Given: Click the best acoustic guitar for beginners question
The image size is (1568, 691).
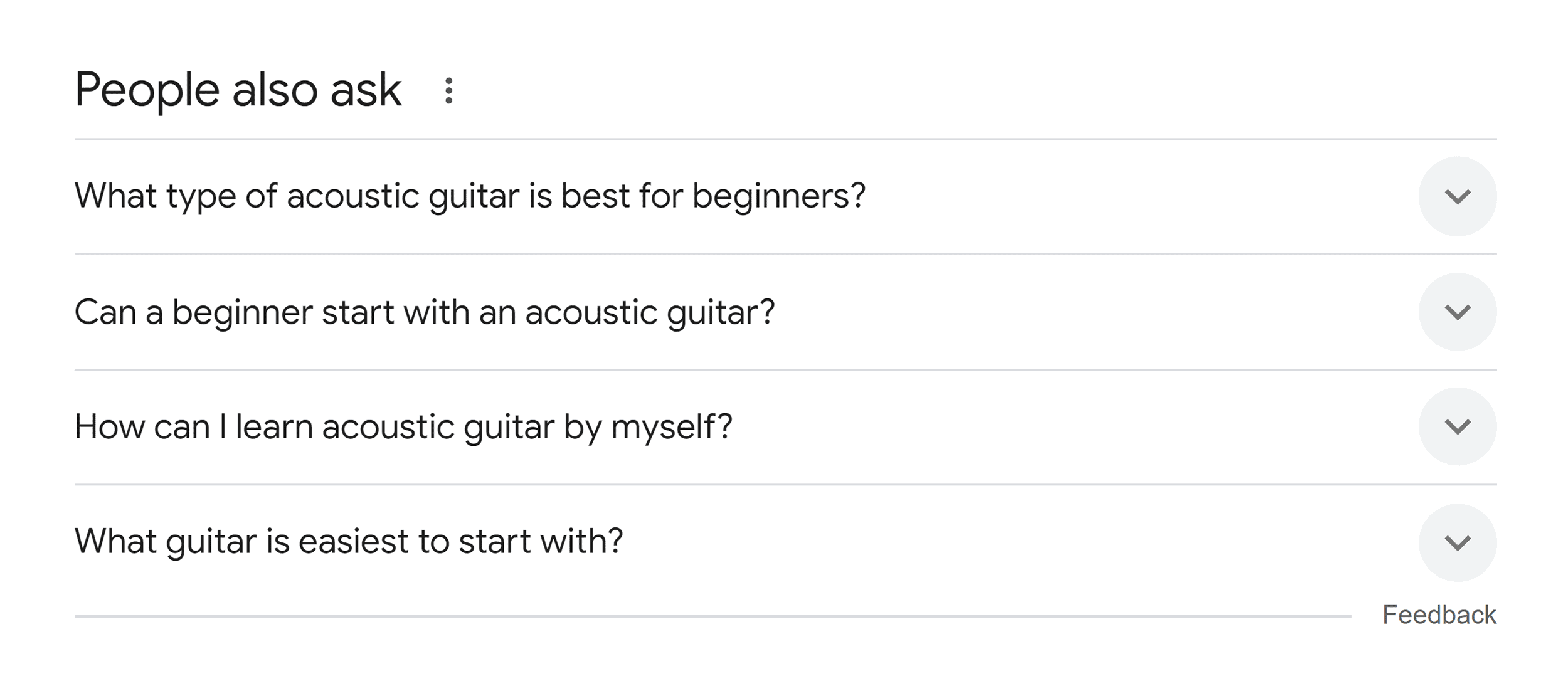Looking at the screenshot, I should 470,196.
